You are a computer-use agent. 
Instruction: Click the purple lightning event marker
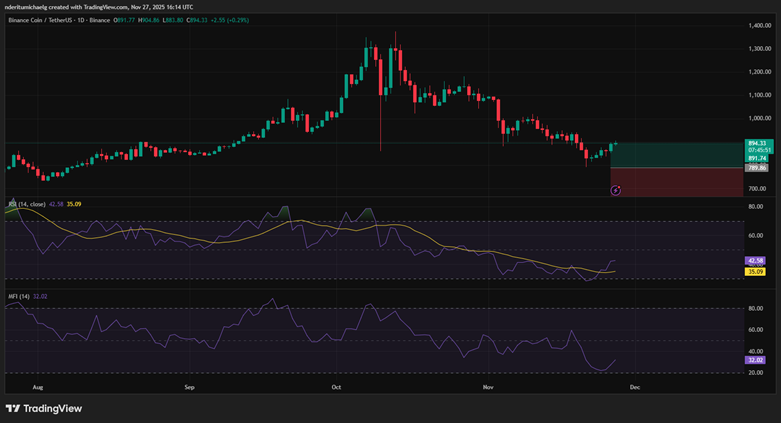[616, 189]
